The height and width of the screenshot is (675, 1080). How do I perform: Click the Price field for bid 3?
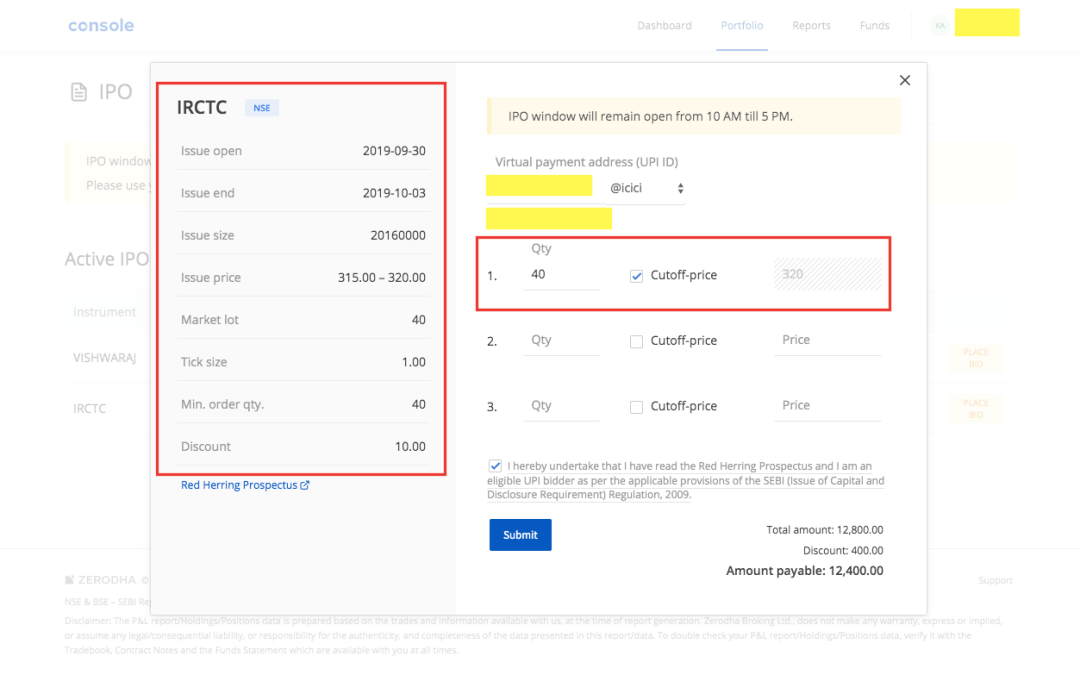tap(827, 406)
